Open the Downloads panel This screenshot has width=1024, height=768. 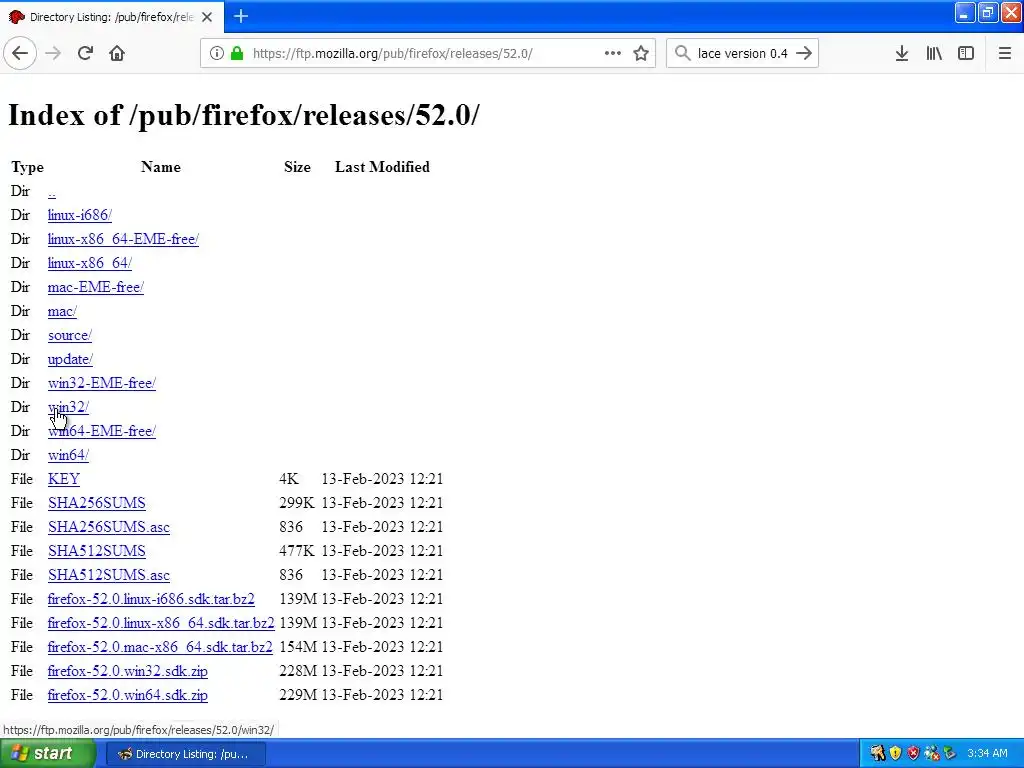coord(902,53)
